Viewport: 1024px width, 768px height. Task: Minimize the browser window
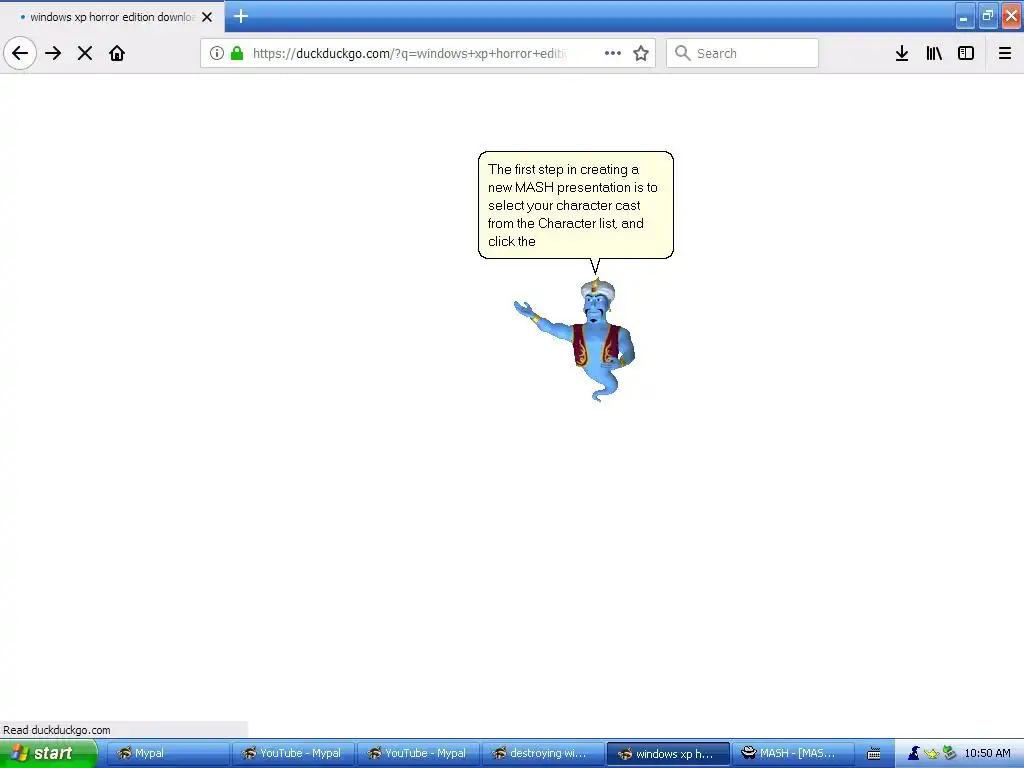[965, 16]
